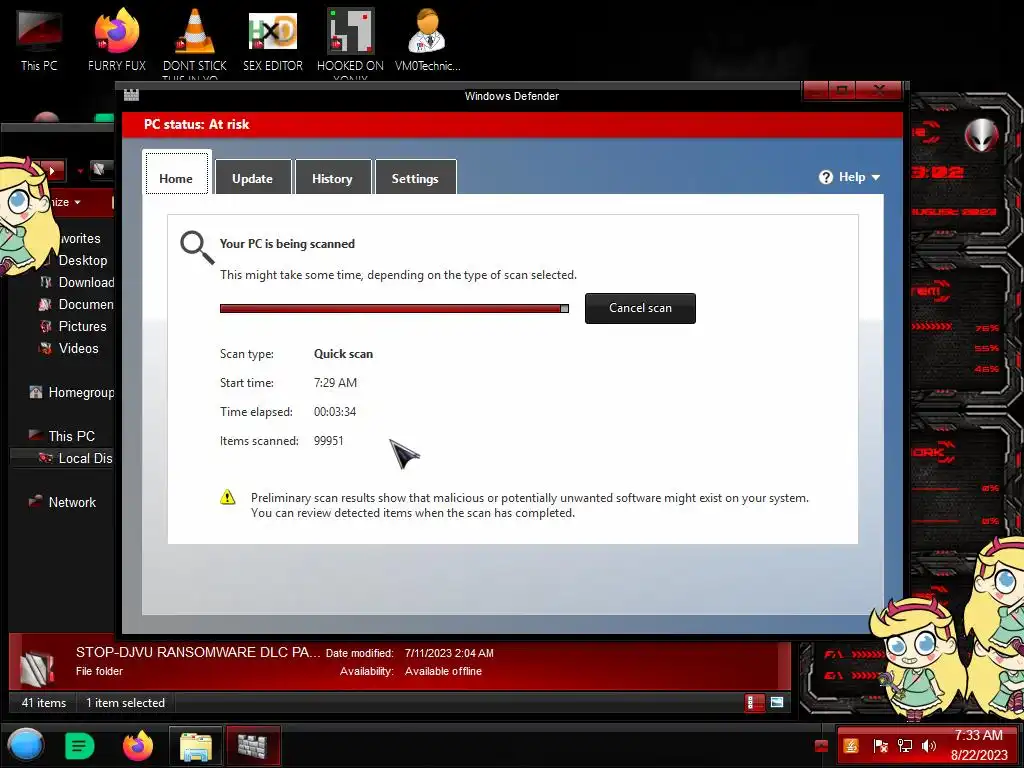Screen dimensions: 1024x768
Task: Click the Explorer forward navigation arrow
Action: (x=52, y=170)
